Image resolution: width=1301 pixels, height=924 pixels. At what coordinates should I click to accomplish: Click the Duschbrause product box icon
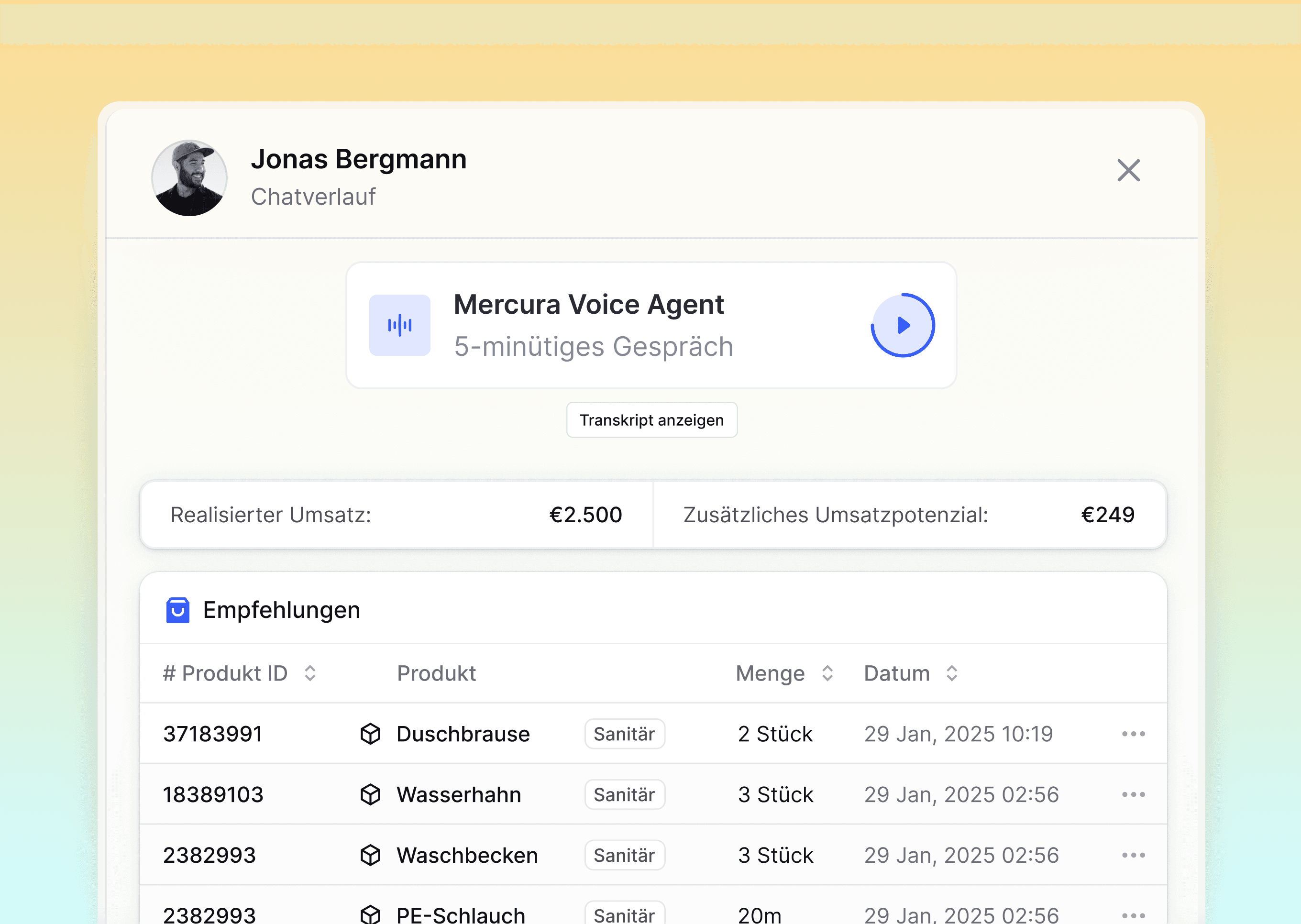pos(370,734)
